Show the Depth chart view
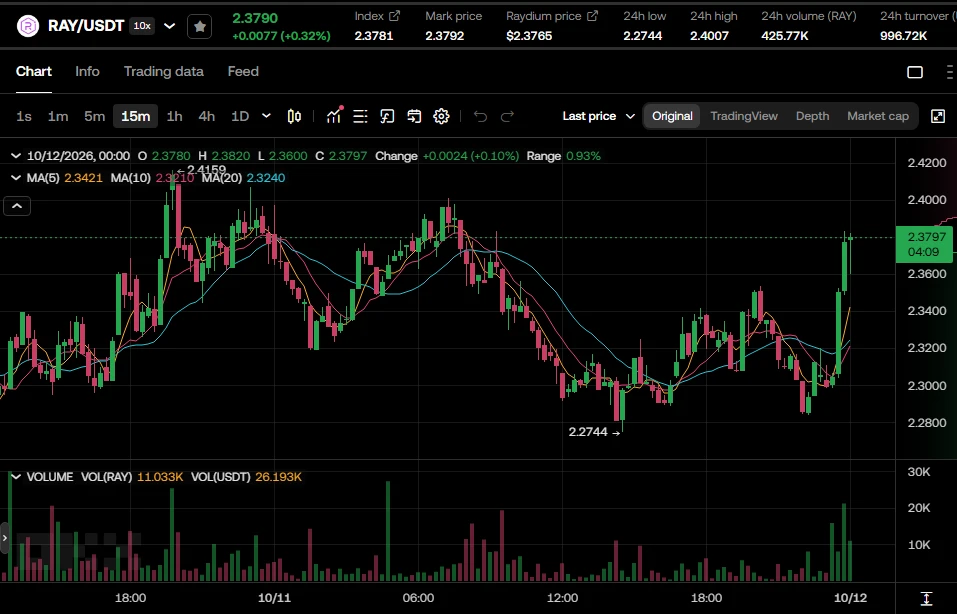The height and width of the screenshot is (614, 957). [x=812, y=116]
